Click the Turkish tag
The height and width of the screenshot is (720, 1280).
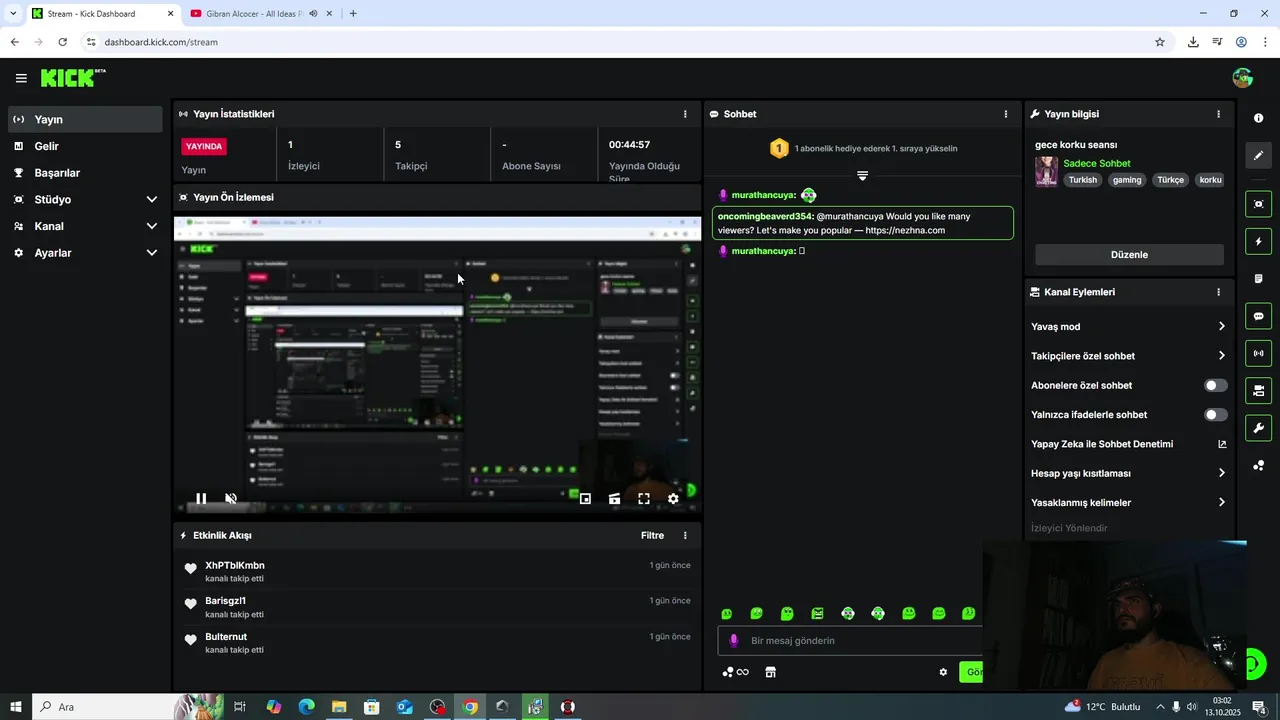(x=1082, y=180)
